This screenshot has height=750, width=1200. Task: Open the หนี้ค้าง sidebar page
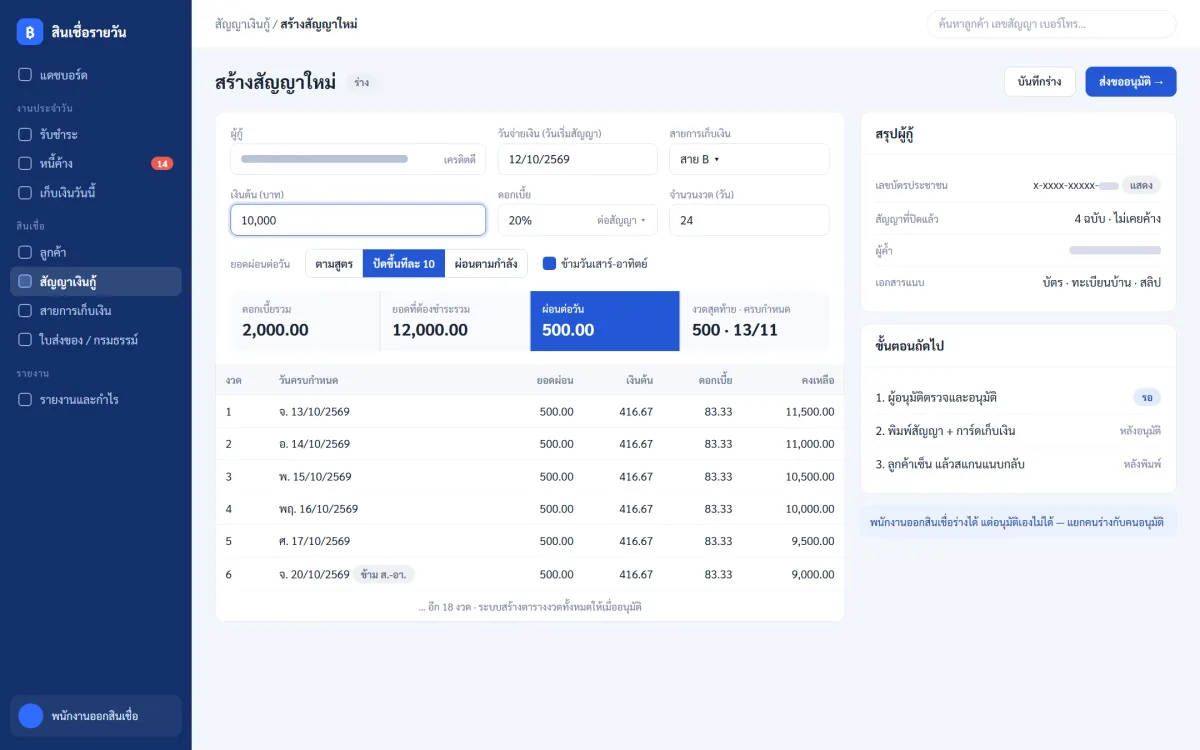coord(96,163)
